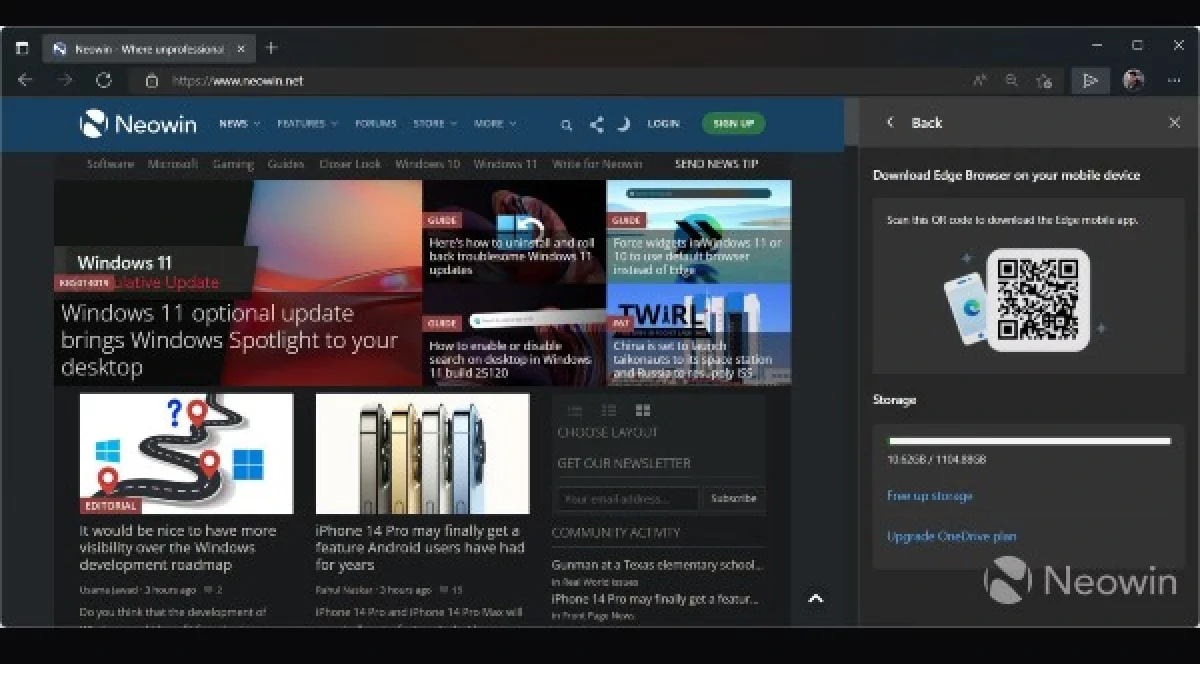
Task: Open the FORUMS menu item
Action: (376, 124)
